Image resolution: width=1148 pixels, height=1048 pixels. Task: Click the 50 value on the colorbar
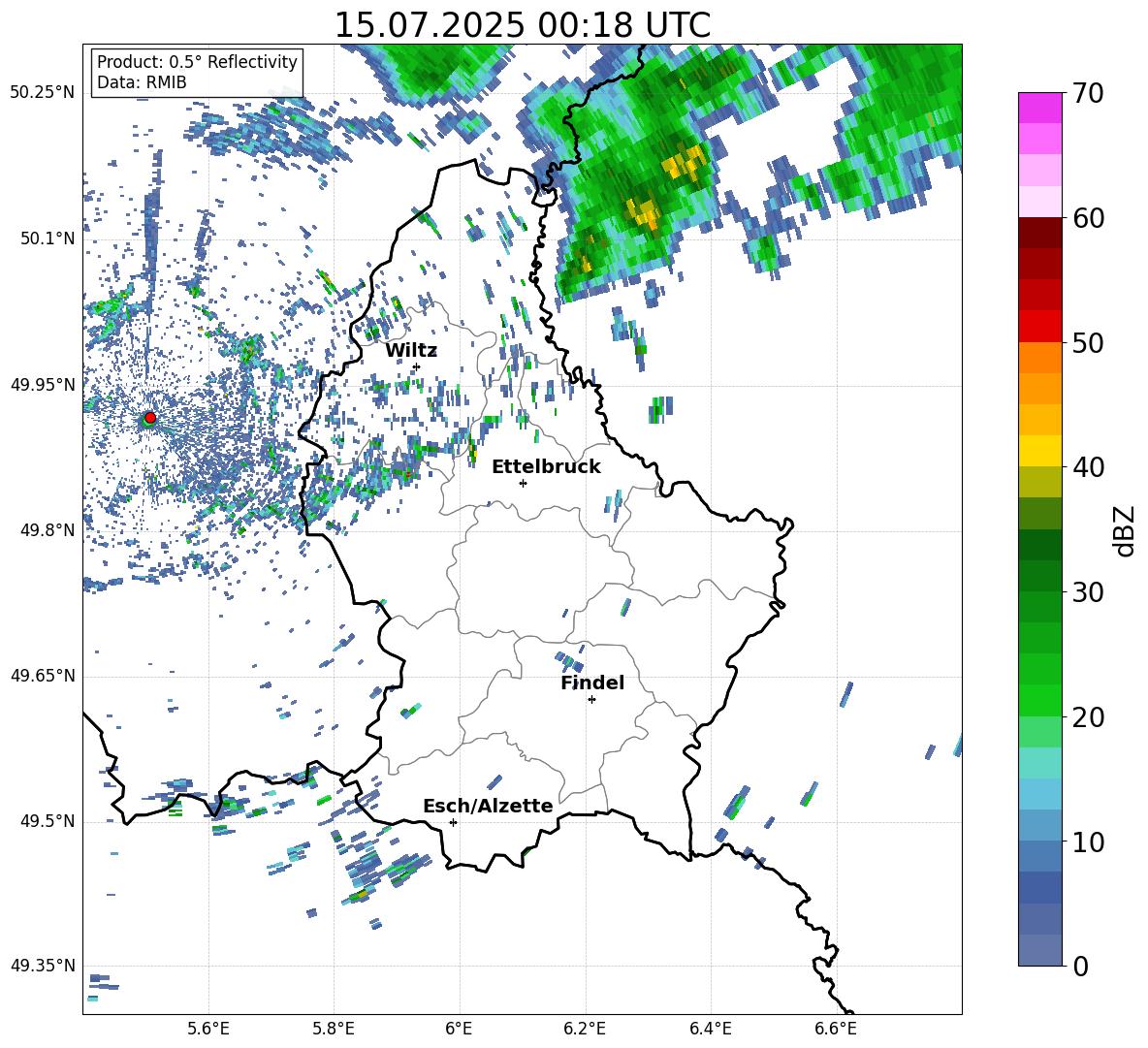pyautogui.click(x=1088, y=343)
